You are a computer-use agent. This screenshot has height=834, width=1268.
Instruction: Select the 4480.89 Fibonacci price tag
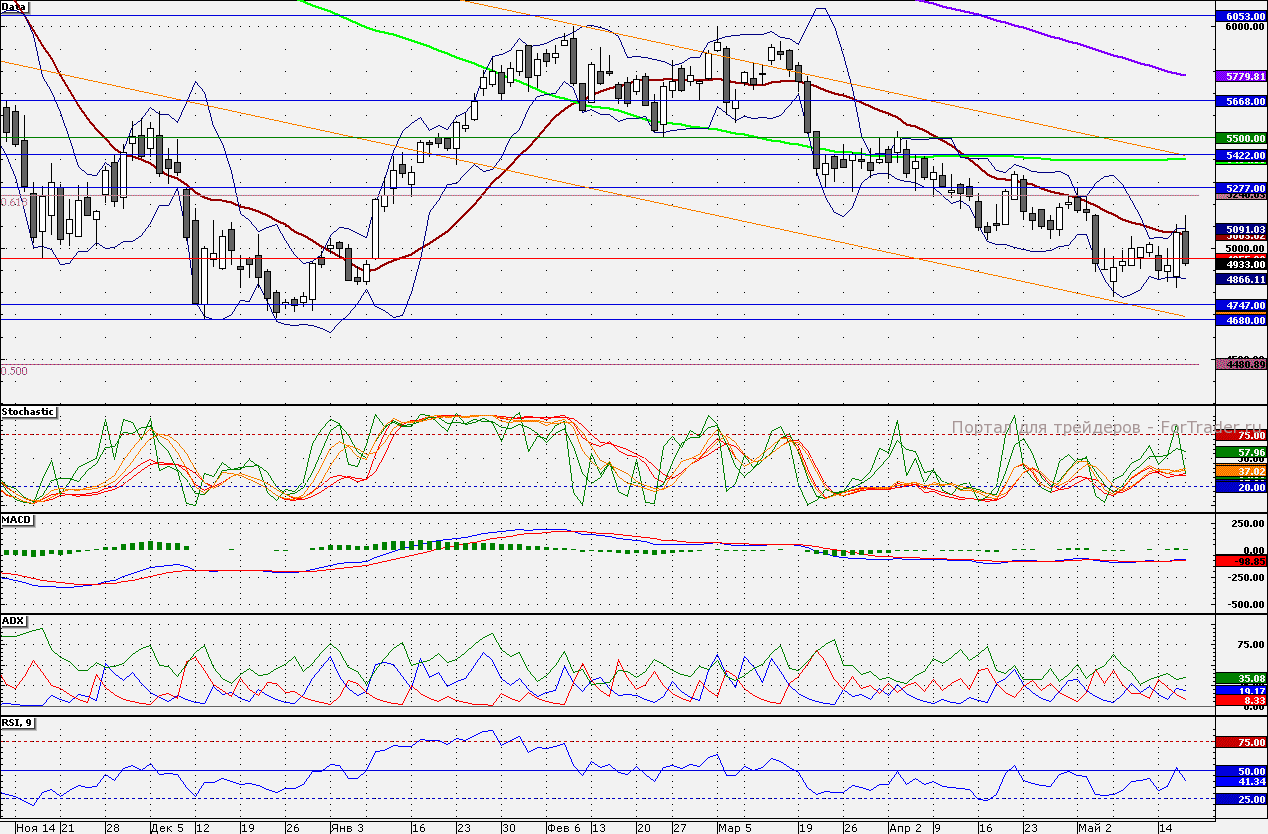(1240, 365)
